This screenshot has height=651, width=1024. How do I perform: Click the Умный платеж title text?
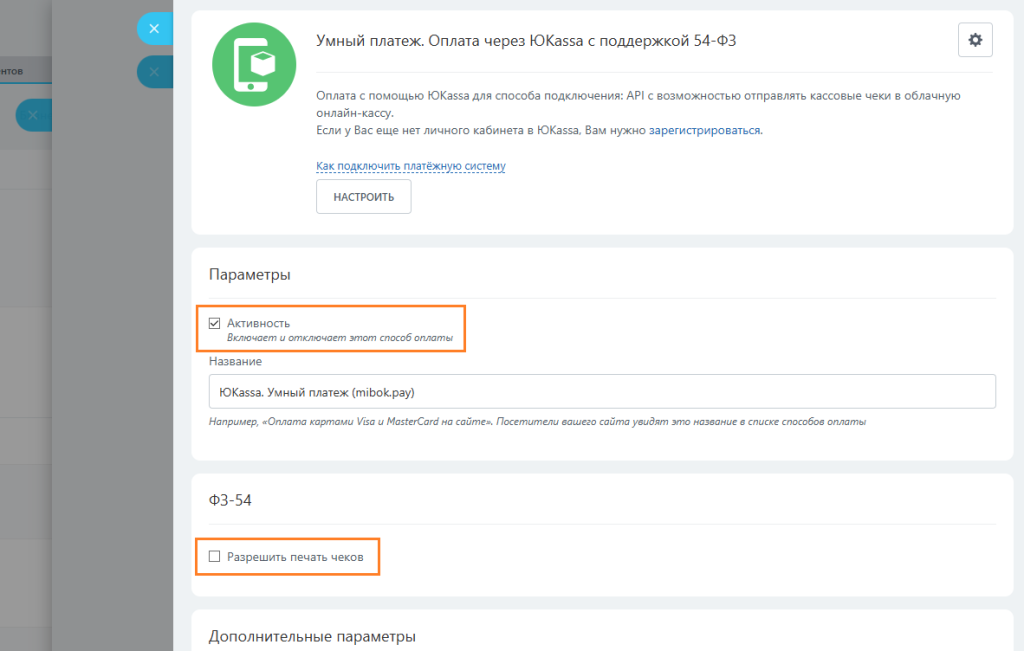coord(526,40)
